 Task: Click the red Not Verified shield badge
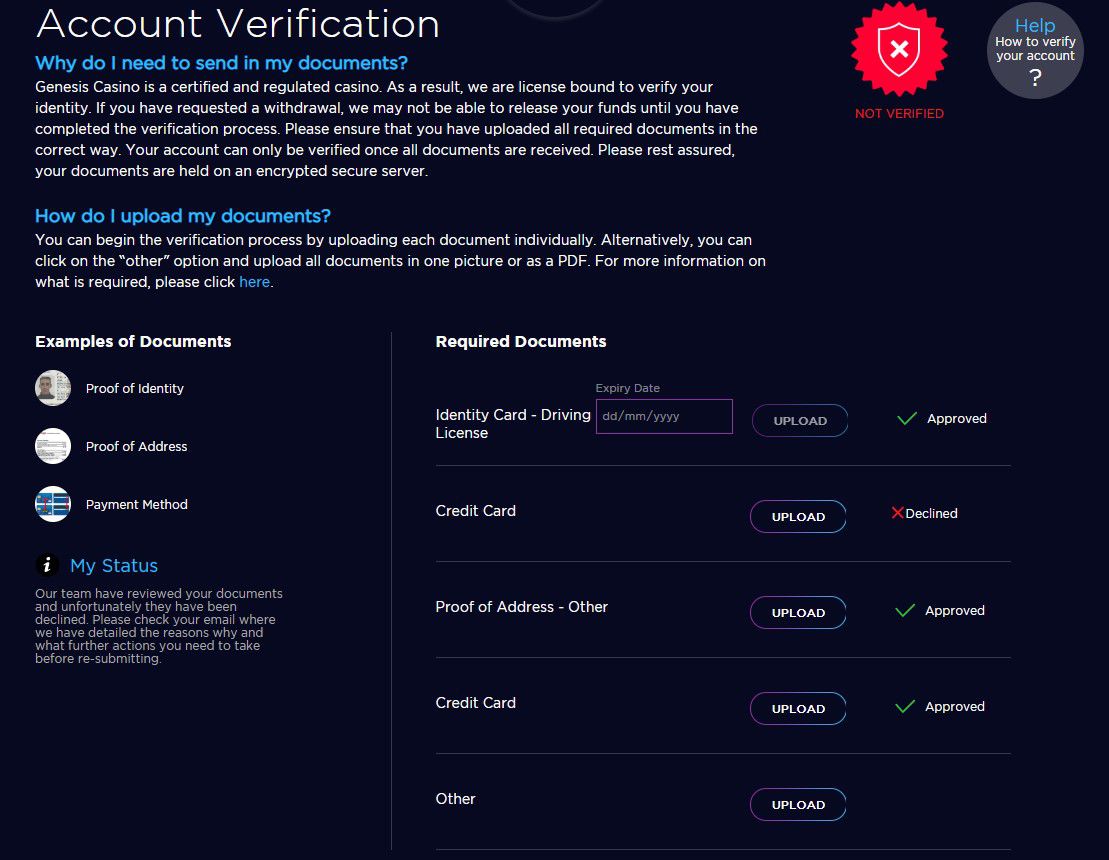(x=899, y=49)
